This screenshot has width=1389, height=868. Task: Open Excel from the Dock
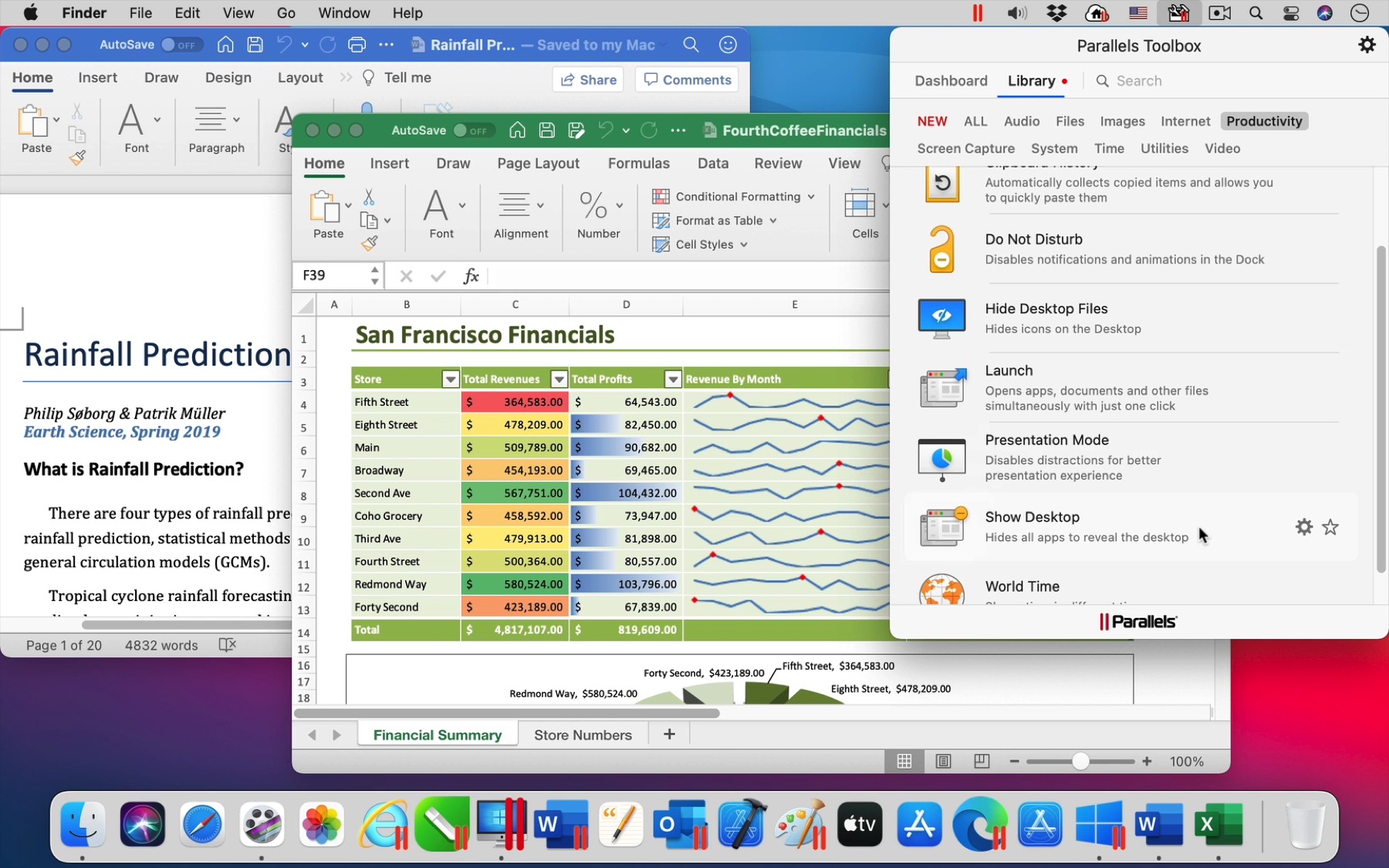(1219, 824)
